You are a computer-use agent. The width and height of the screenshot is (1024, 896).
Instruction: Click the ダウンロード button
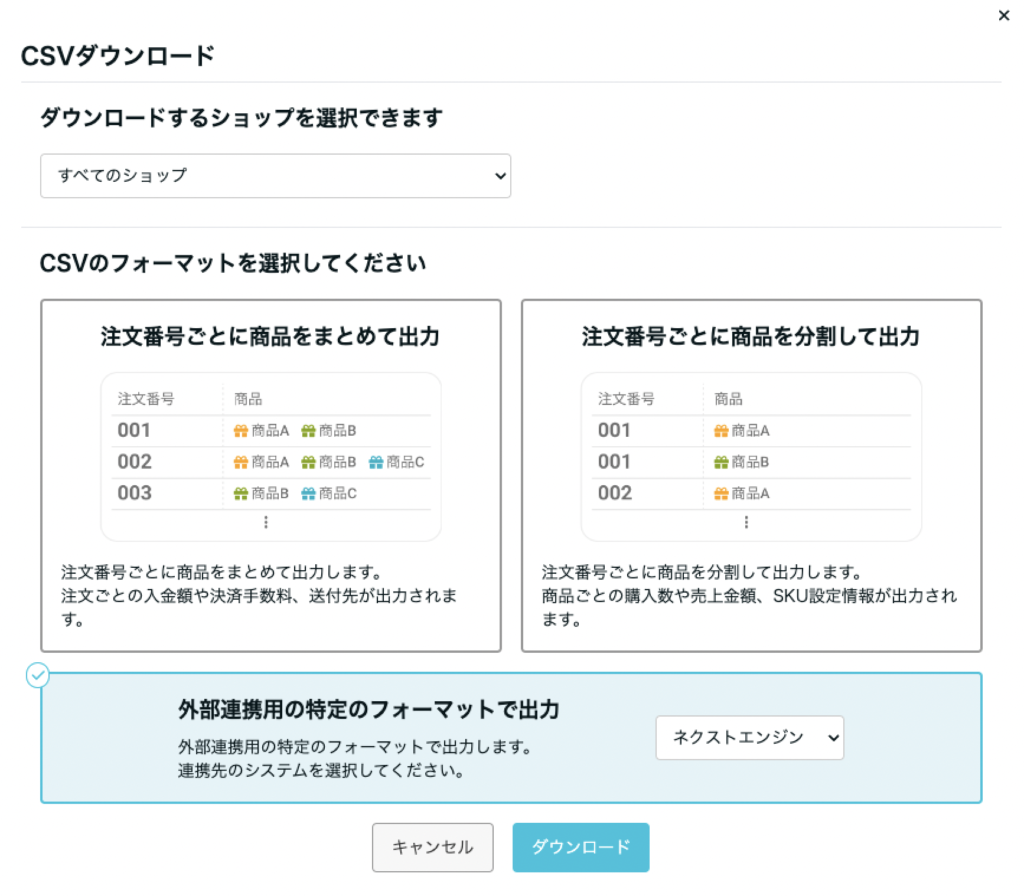point(581,847)
